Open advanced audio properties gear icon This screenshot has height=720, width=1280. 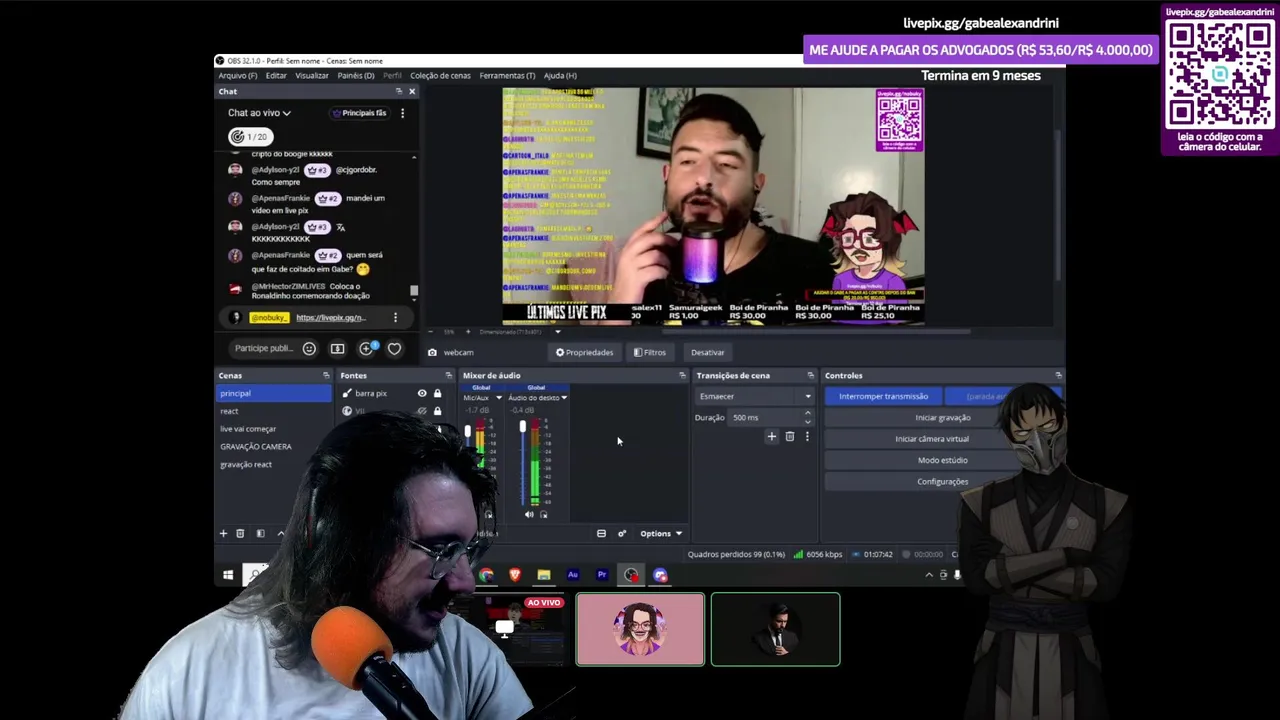click(x=622, y=534)
